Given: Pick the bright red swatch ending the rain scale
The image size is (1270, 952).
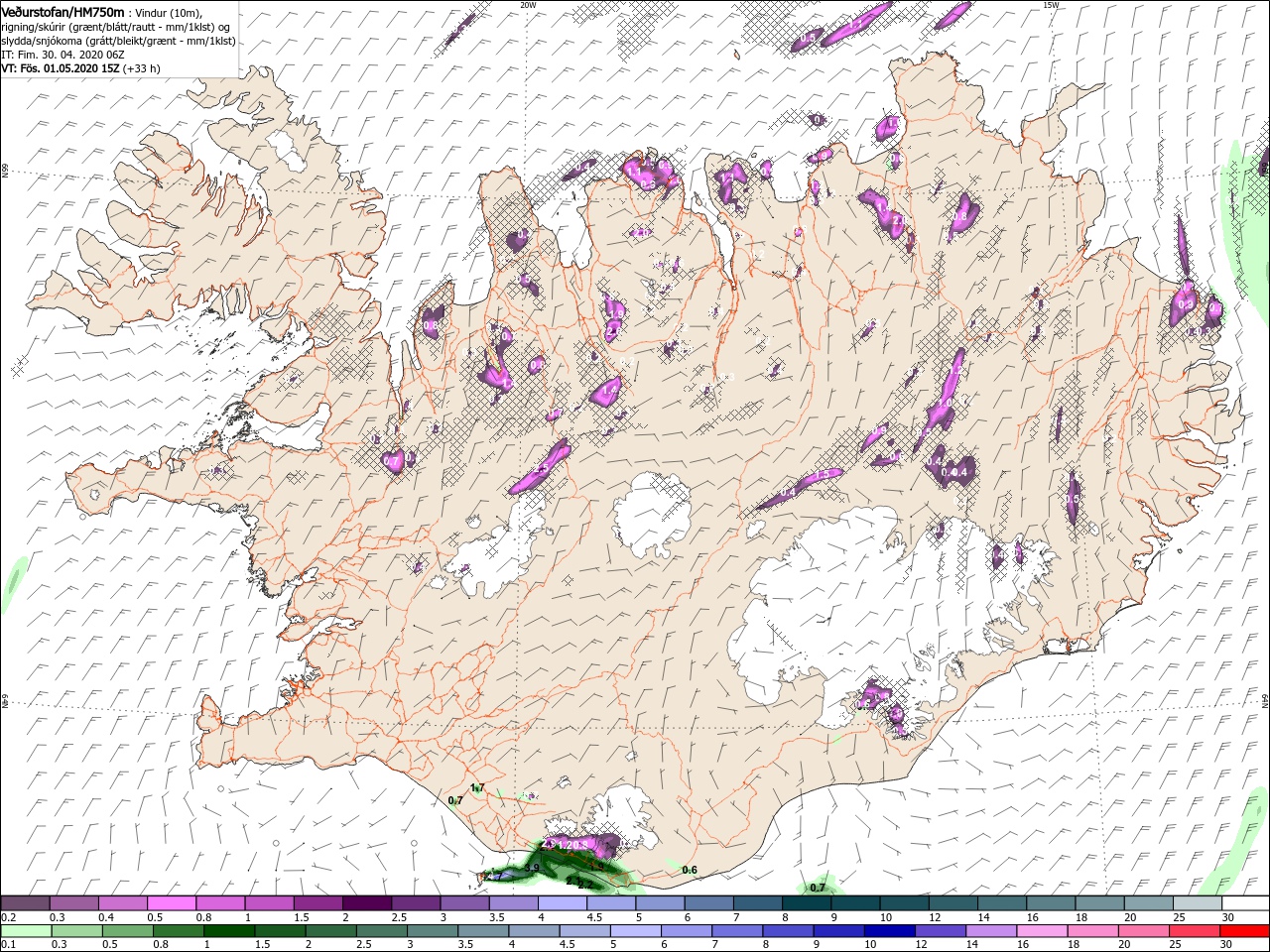Looking at the screenshot, I should 1245,931.
